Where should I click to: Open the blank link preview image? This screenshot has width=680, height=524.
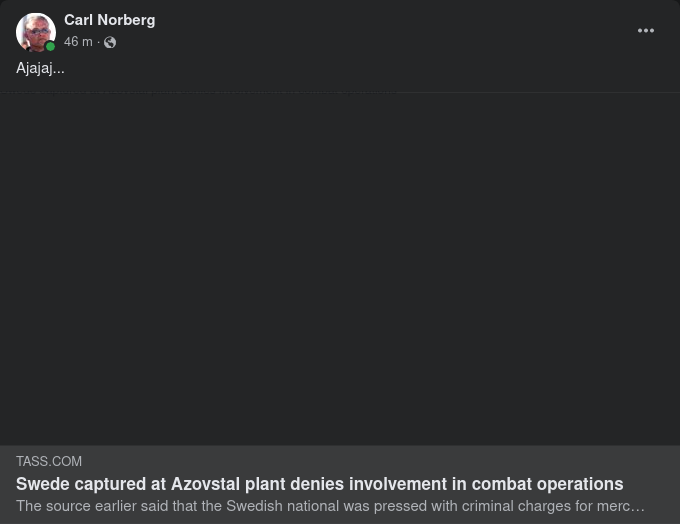340,268
